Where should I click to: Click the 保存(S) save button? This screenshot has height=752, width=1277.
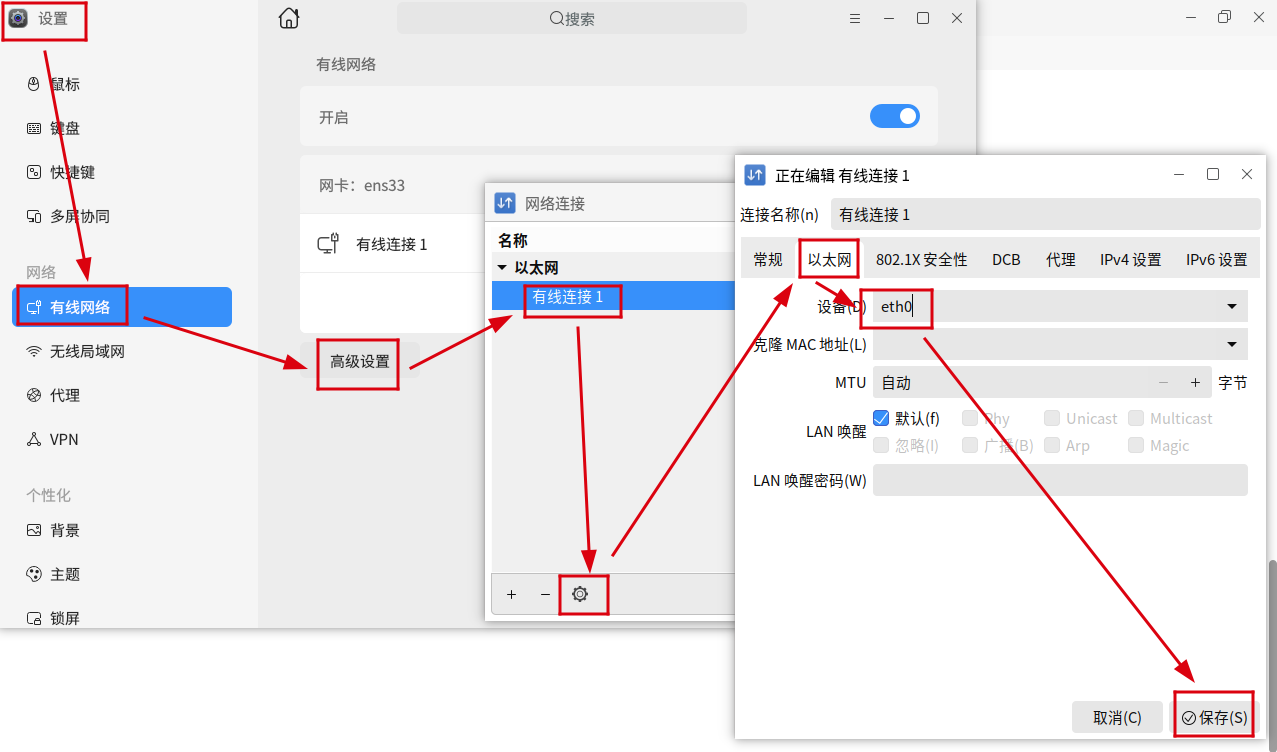coord(1214,717)
